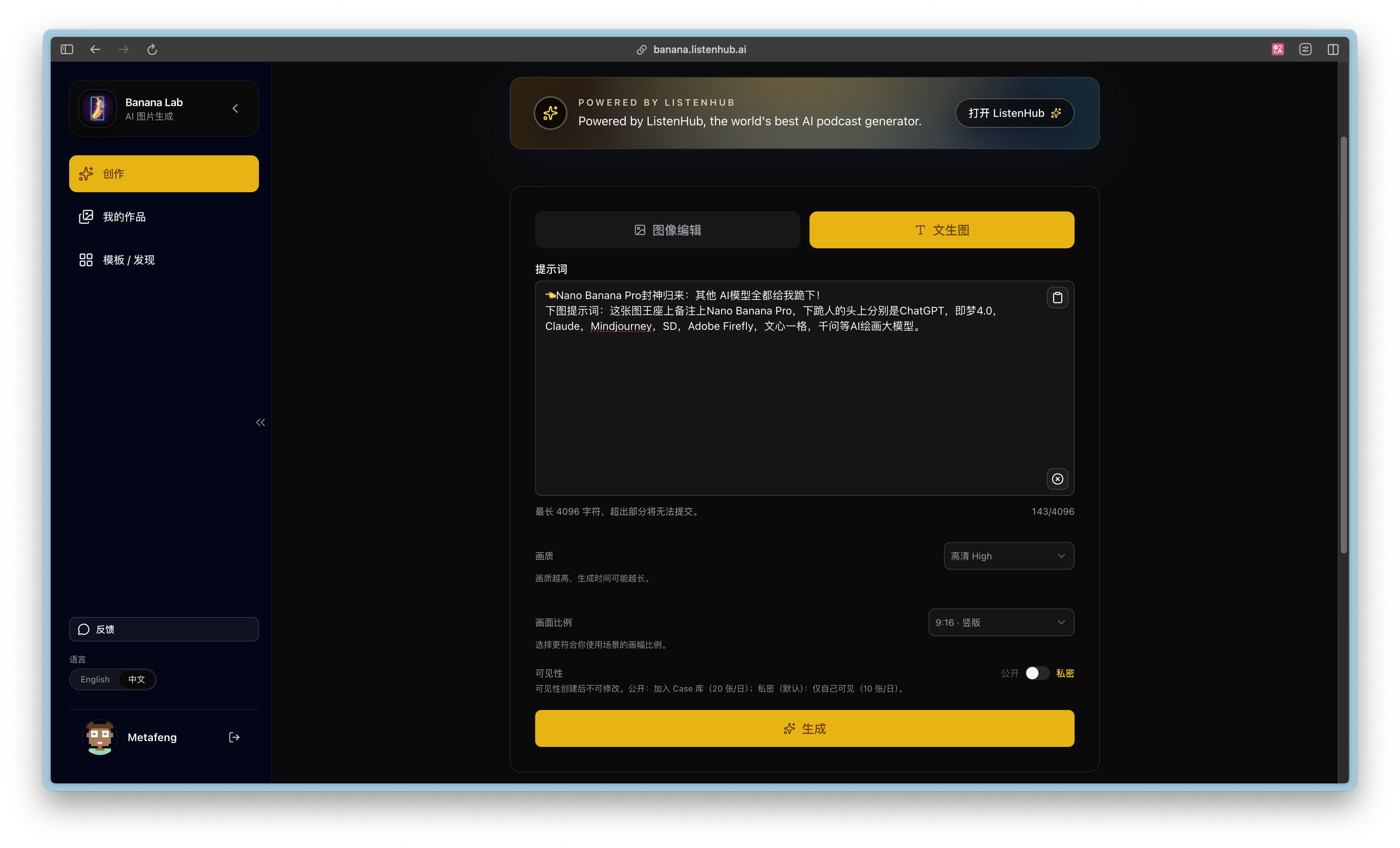
Task: Switch to 文生图 tab
Action: (942, 229)
